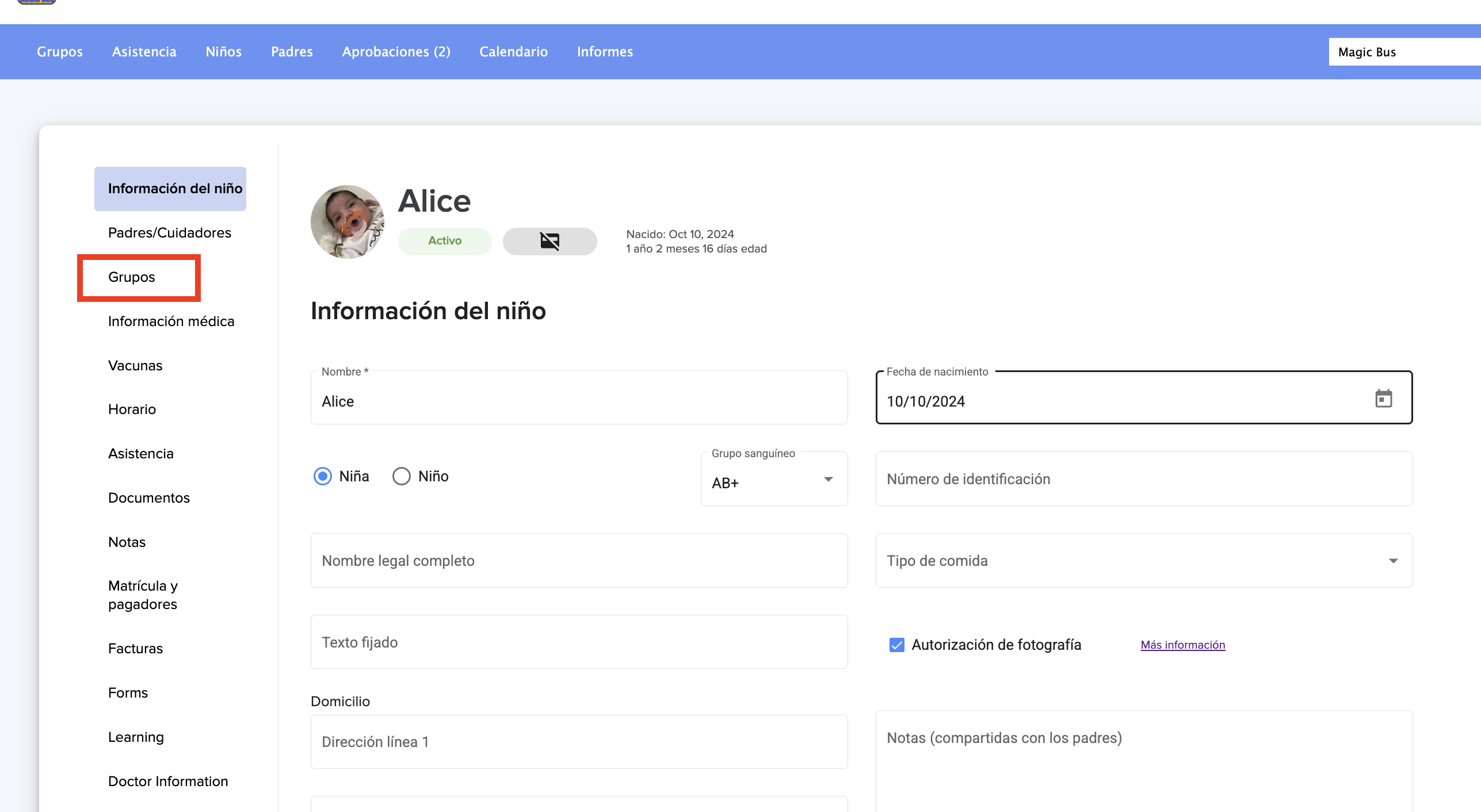
Task: Click Alice's profile photo
Action: click(x=348, y=222)
